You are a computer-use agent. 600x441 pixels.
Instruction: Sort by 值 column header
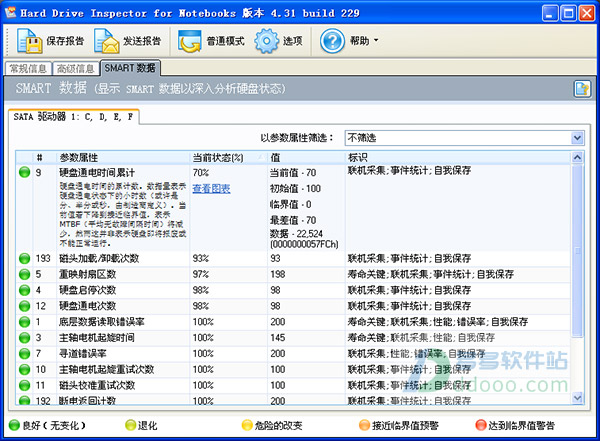307,157
